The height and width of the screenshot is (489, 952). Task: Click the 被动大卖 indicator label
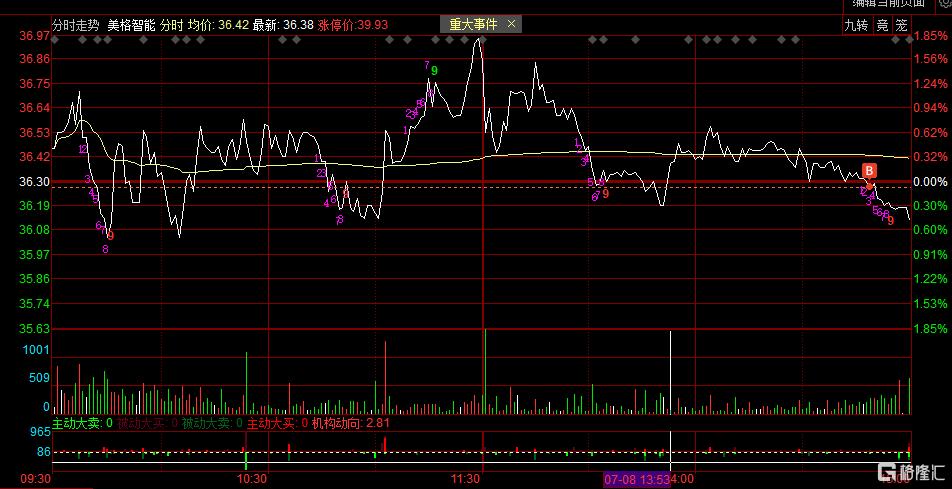point(212,423)
